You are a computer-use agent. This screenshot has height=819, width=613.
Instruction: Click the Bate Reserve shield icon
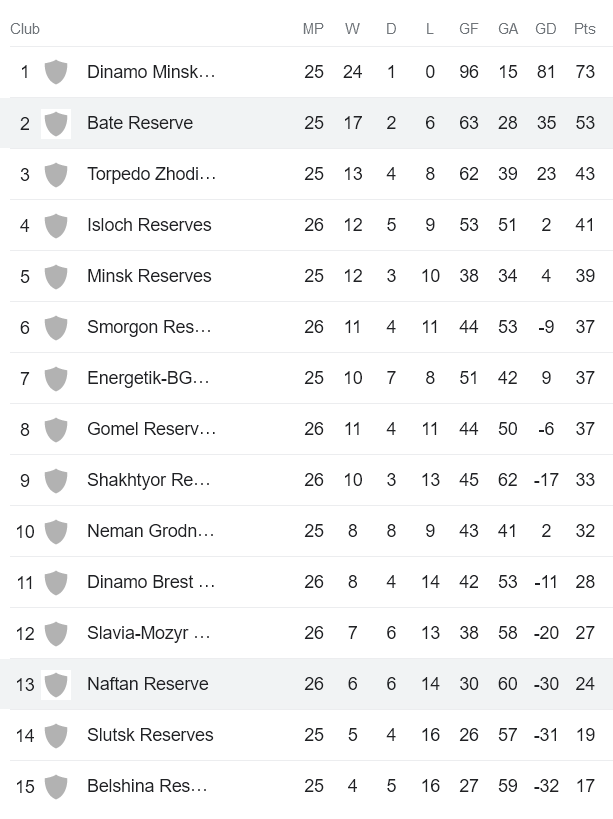tap(56, 122)
